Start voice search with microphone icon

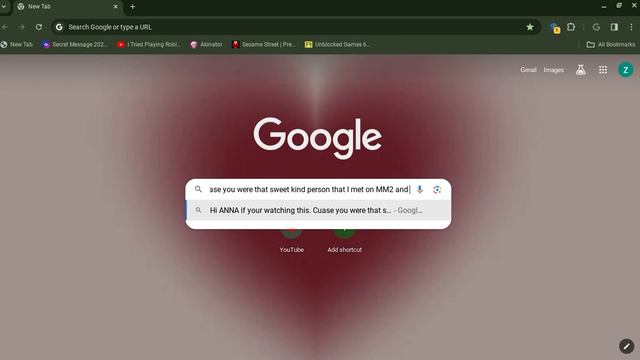tap(420, 189)
